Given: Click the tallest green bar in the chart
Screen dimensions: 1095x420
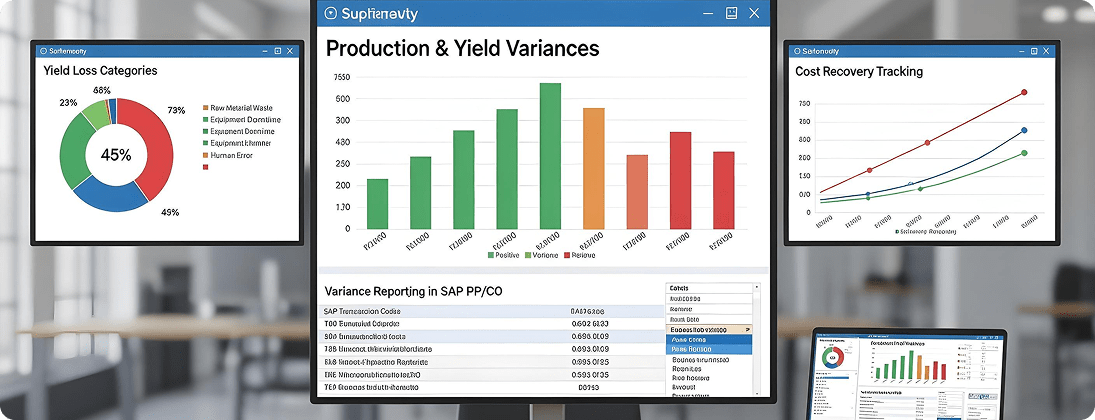Looking at the screenshot, I should (x=550, y=156).
